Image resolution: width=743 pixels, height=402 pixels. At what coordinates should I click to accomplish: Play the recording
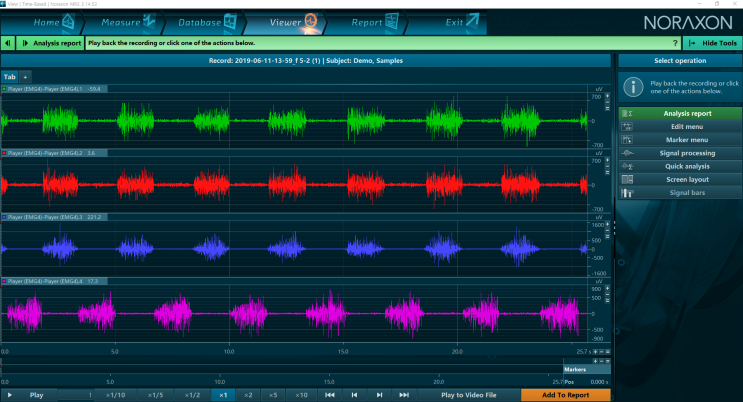click(29, 395)
